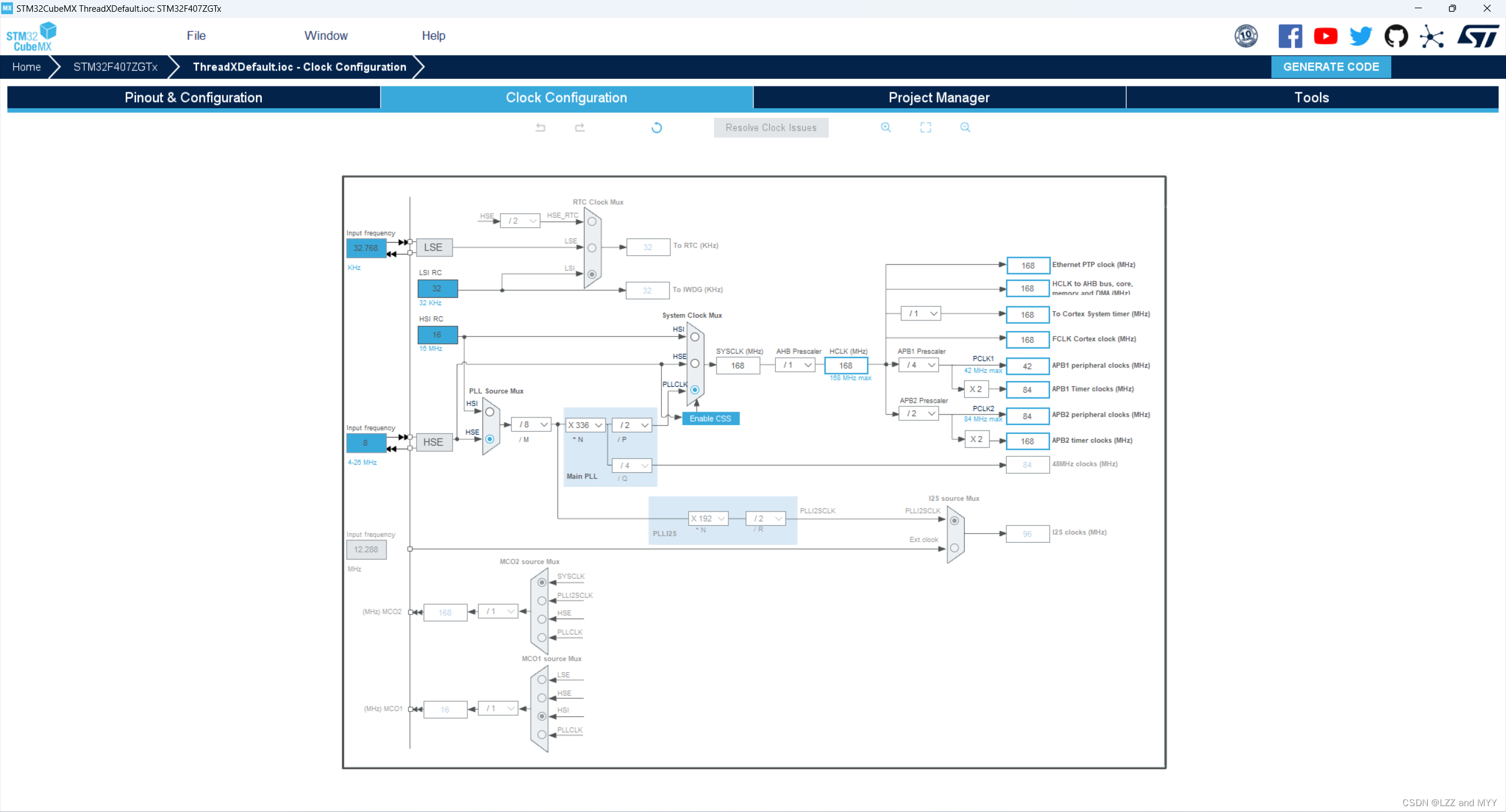Click the zoom out magnifier icon
The image size is (1506, 812).
point(965,128)
